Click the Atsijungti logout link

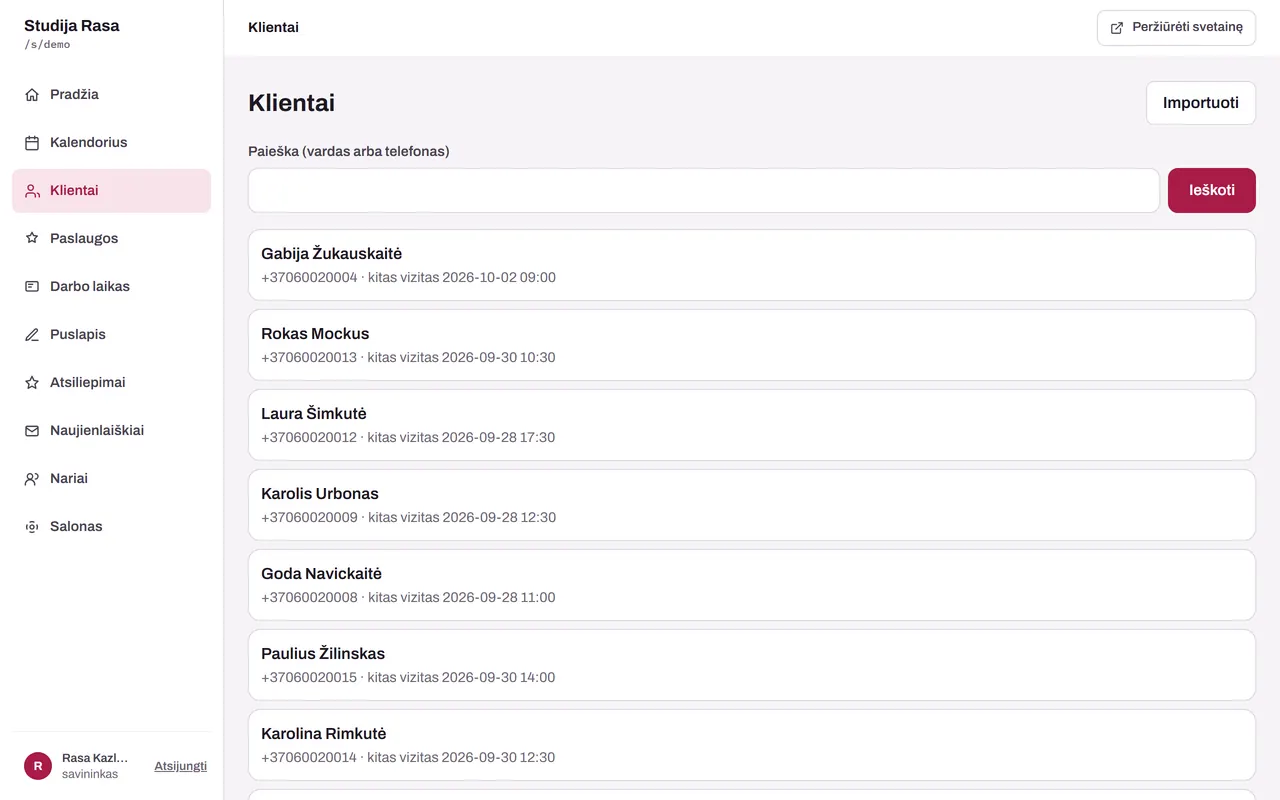click(180, 766)
